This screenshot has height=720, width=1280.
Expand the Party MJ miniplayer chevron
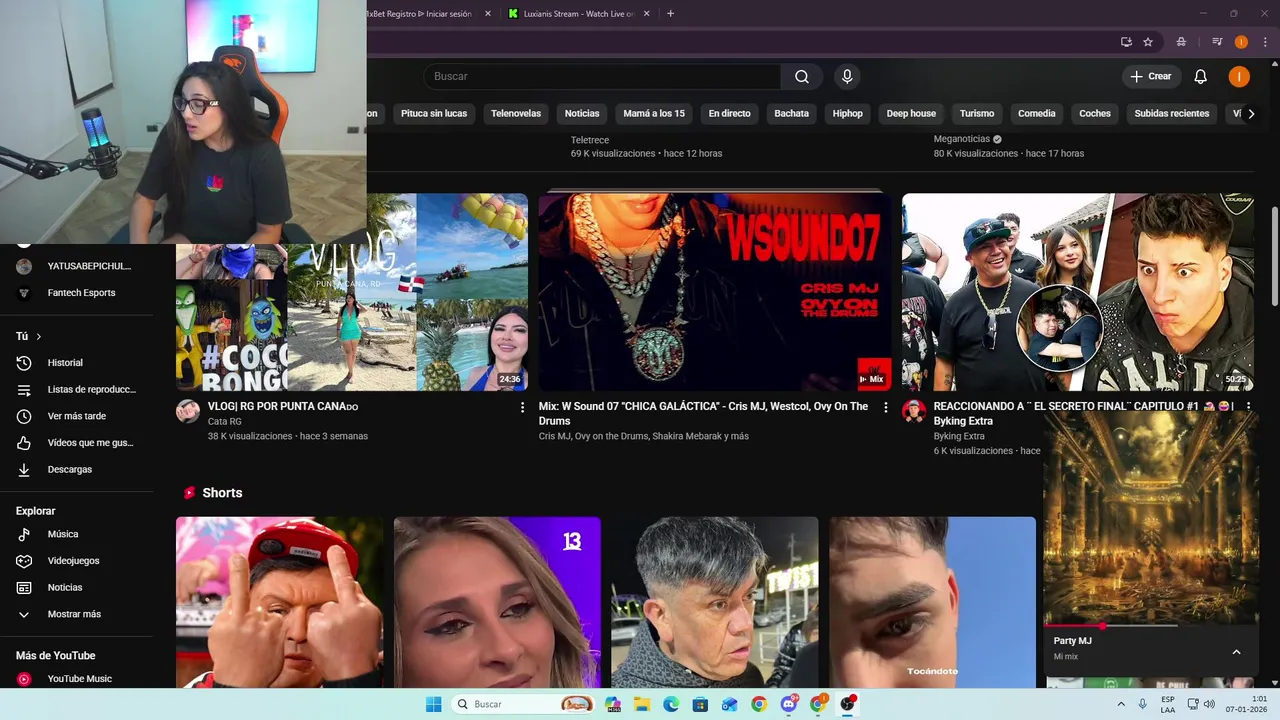coord(1236,652)
